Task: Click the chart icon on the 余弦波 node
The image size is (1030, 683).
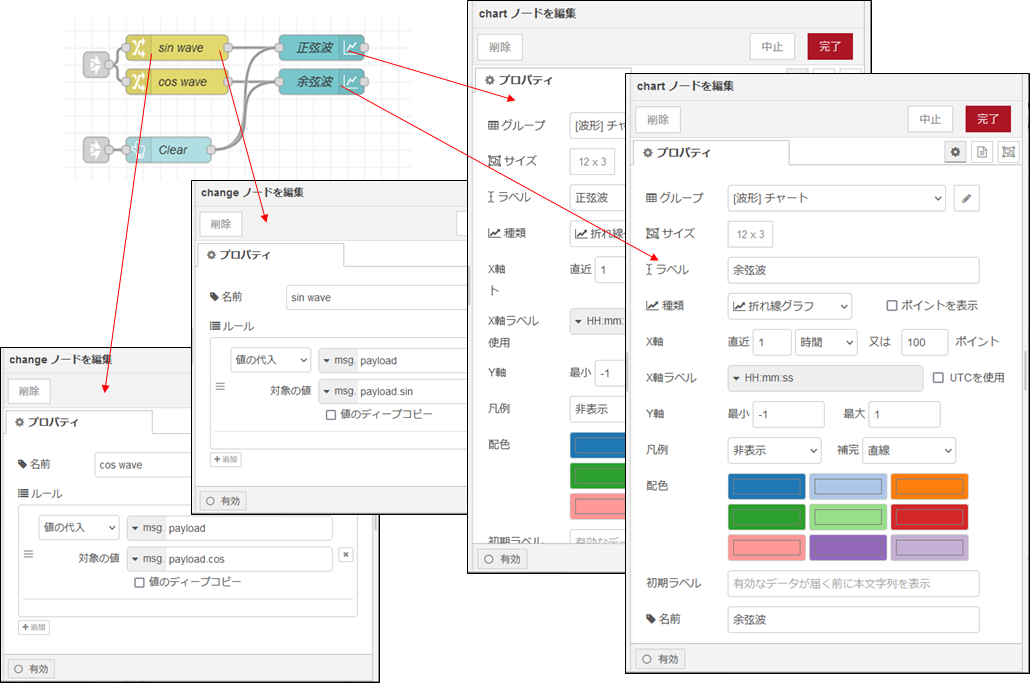Action: pyautogui.click(x=351, y=81)
